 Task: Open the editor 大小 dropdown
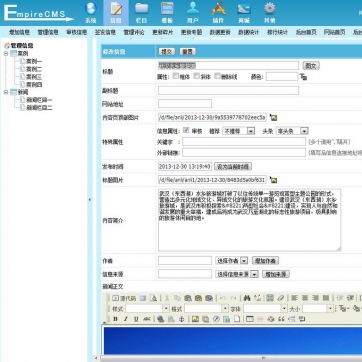pos(318,309)
